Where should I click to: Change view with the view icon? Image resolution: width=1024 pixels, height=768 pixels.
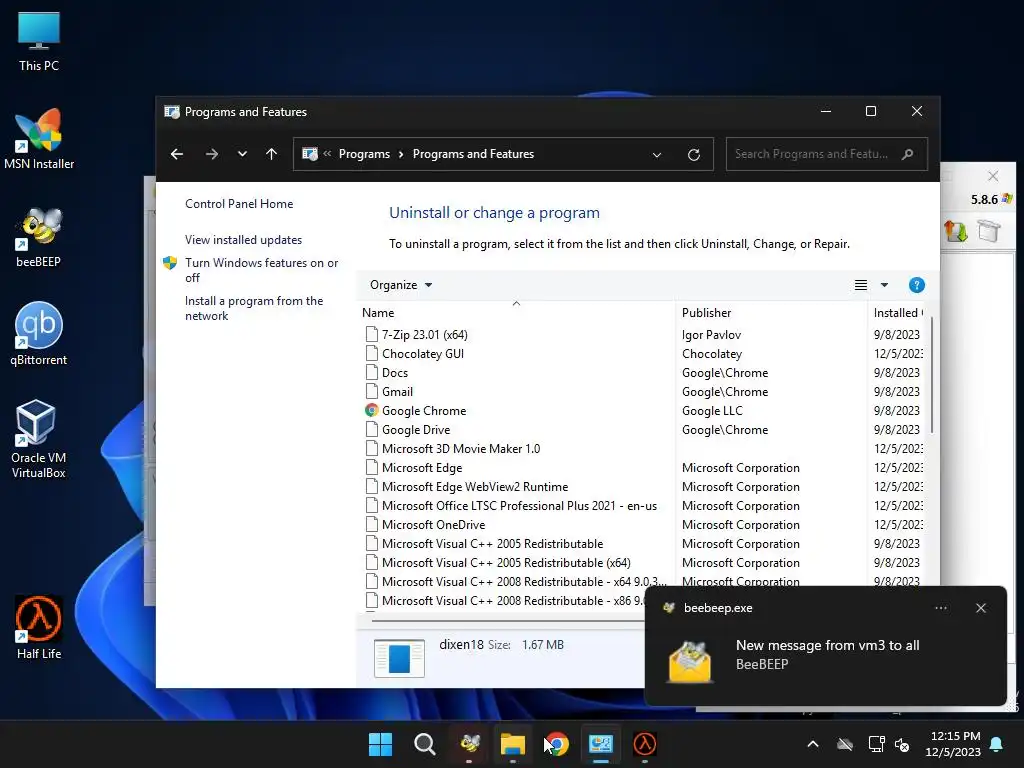click(861, 285)
